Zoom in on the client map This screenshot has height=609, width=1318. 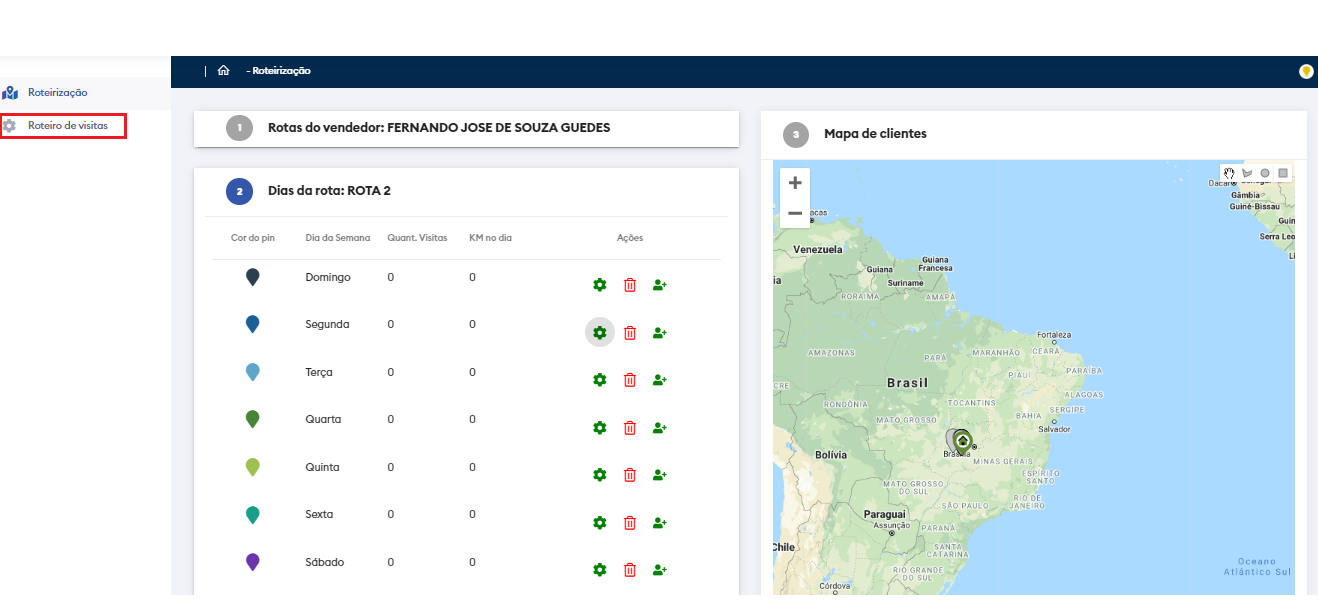pyautogui.click(x=795, y=183)
